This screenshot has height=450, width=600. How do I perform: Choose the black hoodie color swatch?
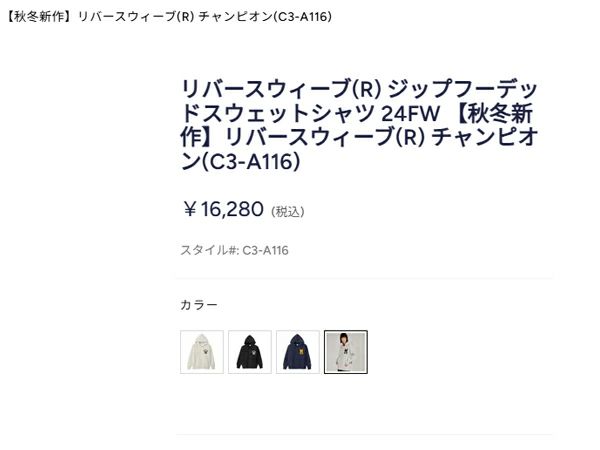[x=250, y=352]
